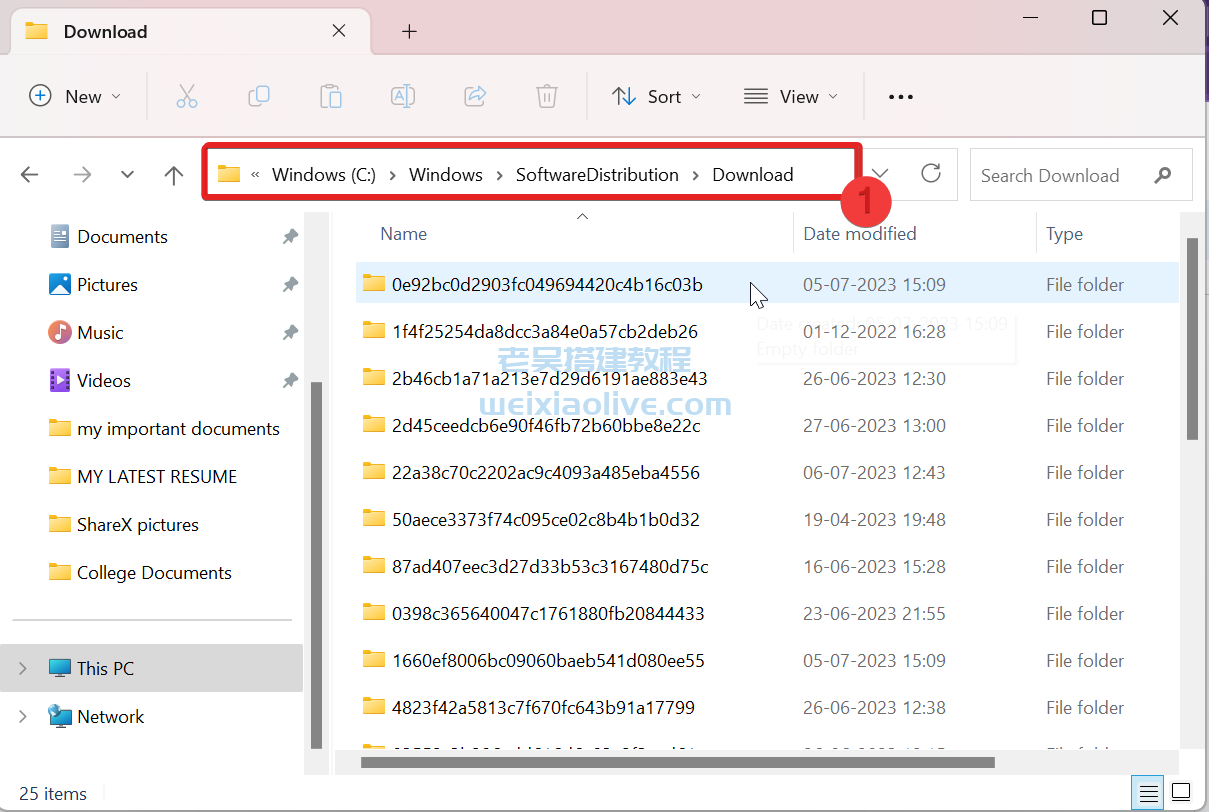Open the Sort dropdown
This screenshot has width=1209, height=812.
(x=656, y=96)
